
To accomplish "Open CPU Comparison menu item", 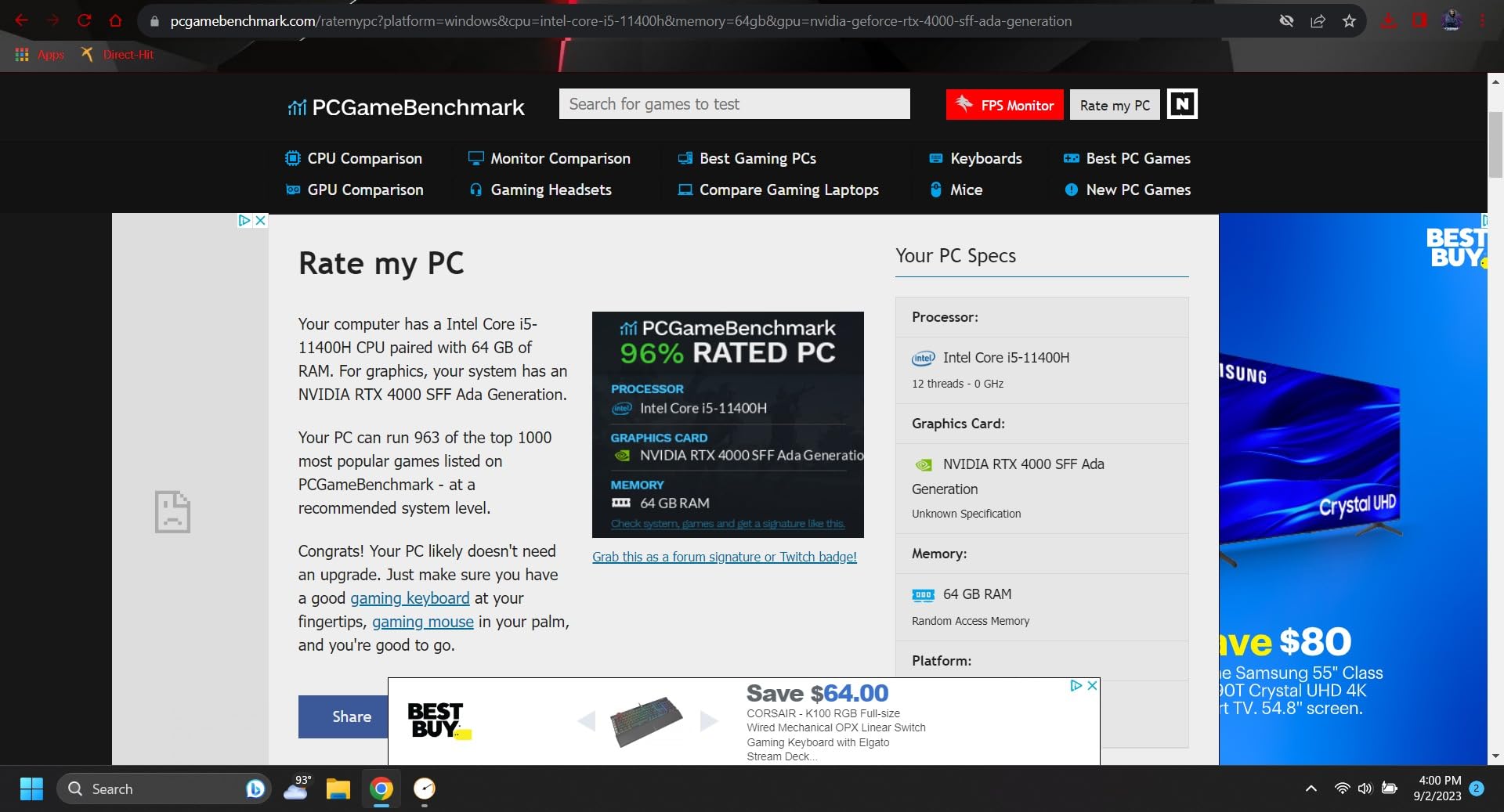I will (x=353, y=158).
